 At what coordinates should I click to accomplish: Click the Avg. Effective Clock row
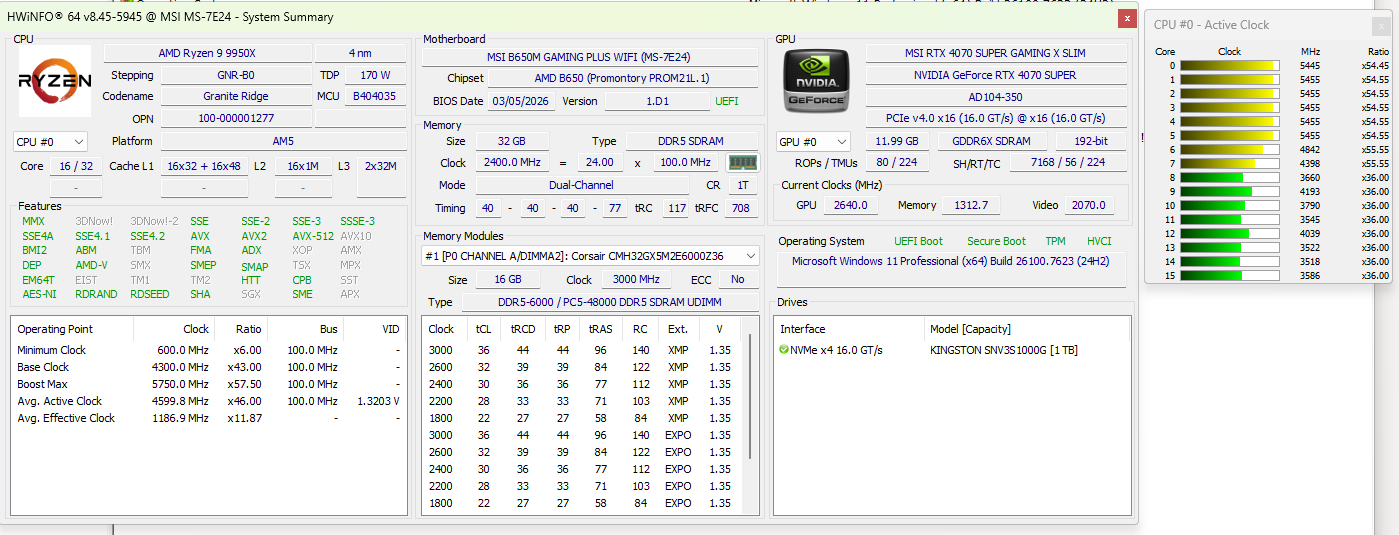tap(208, 418)
